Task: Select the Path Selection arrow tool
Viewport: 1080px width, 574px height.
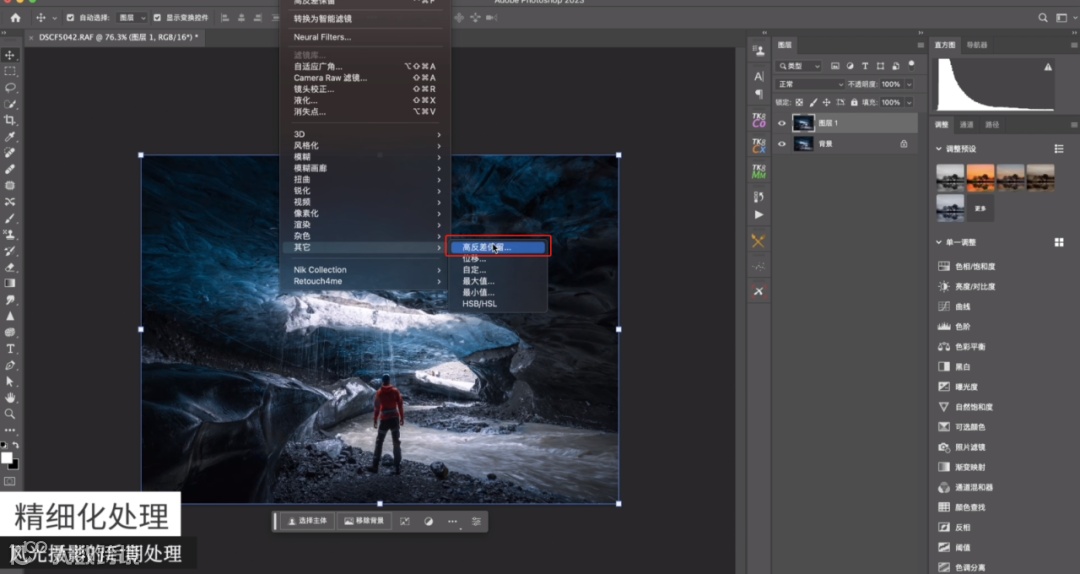Action: pyautogui.click(x=10, y=381)
